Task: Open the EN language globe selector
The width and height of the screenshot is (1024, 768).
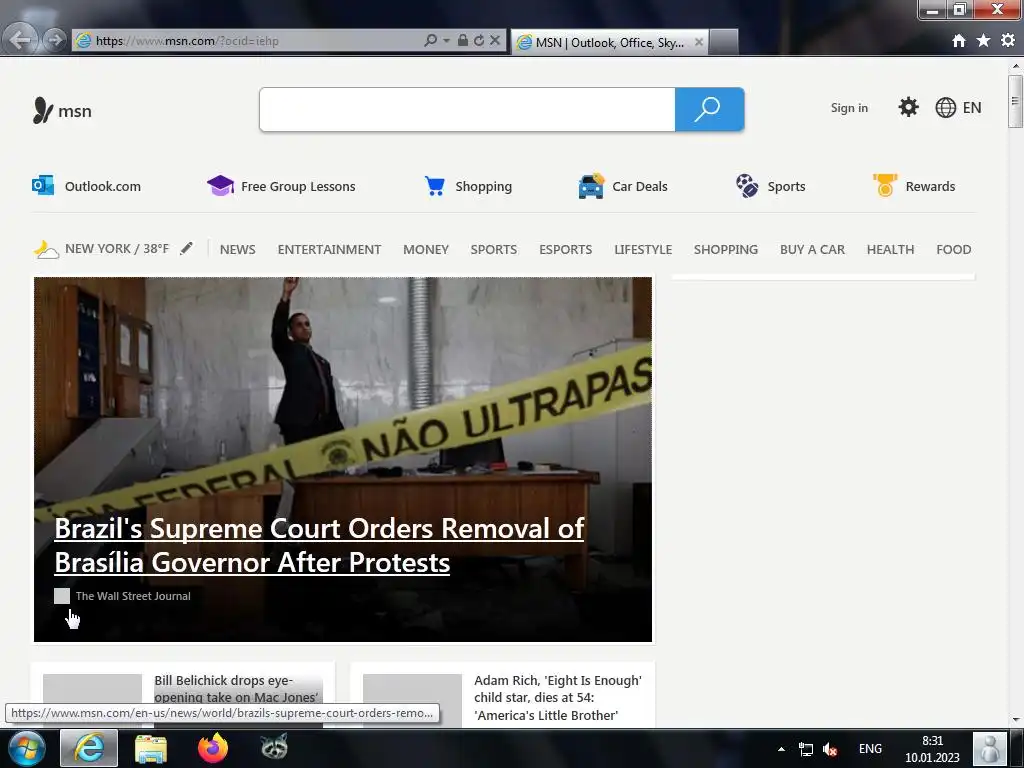Action: coord(958,108)
